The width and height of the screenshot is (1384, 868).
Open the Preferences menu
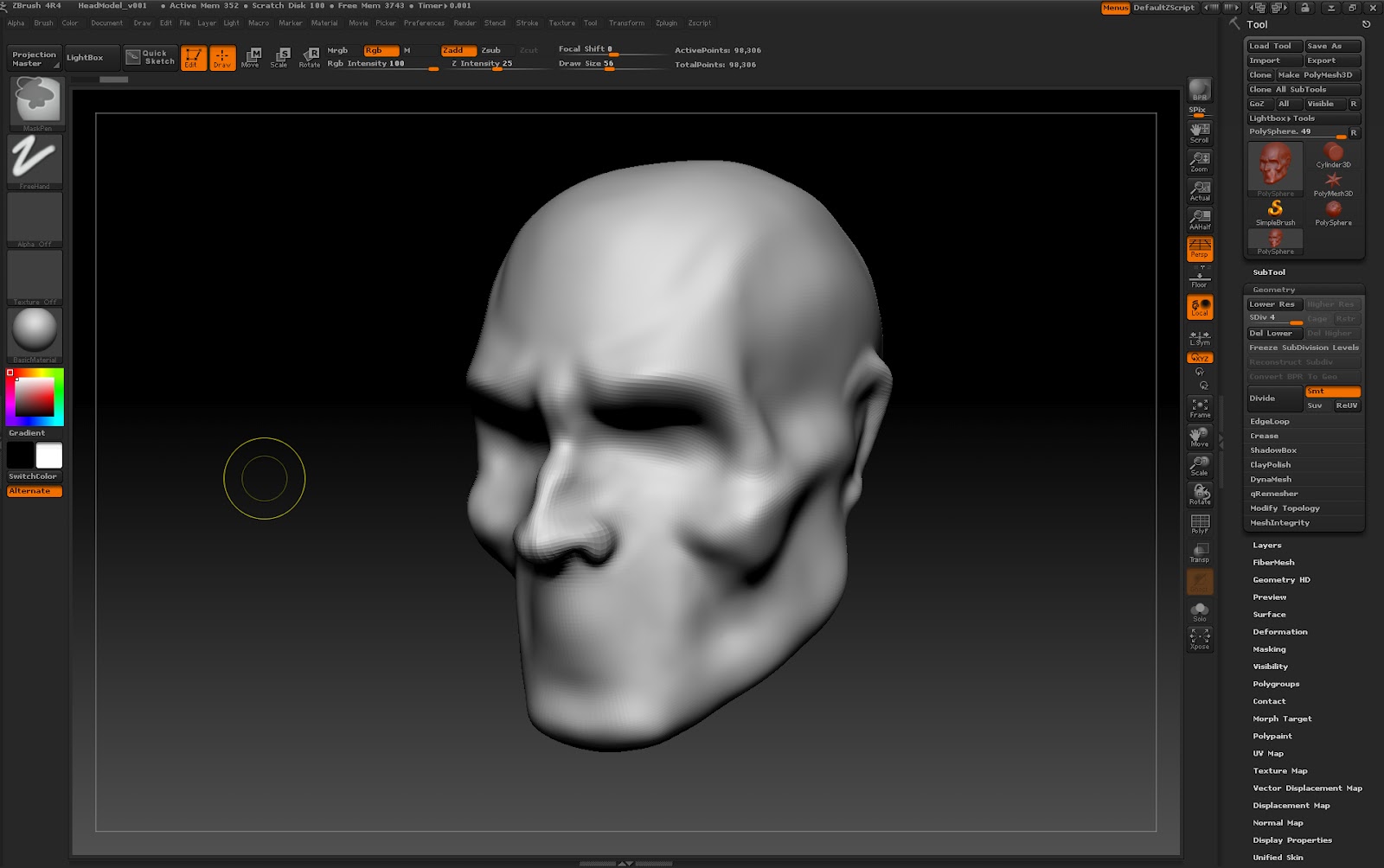(427, 22)
